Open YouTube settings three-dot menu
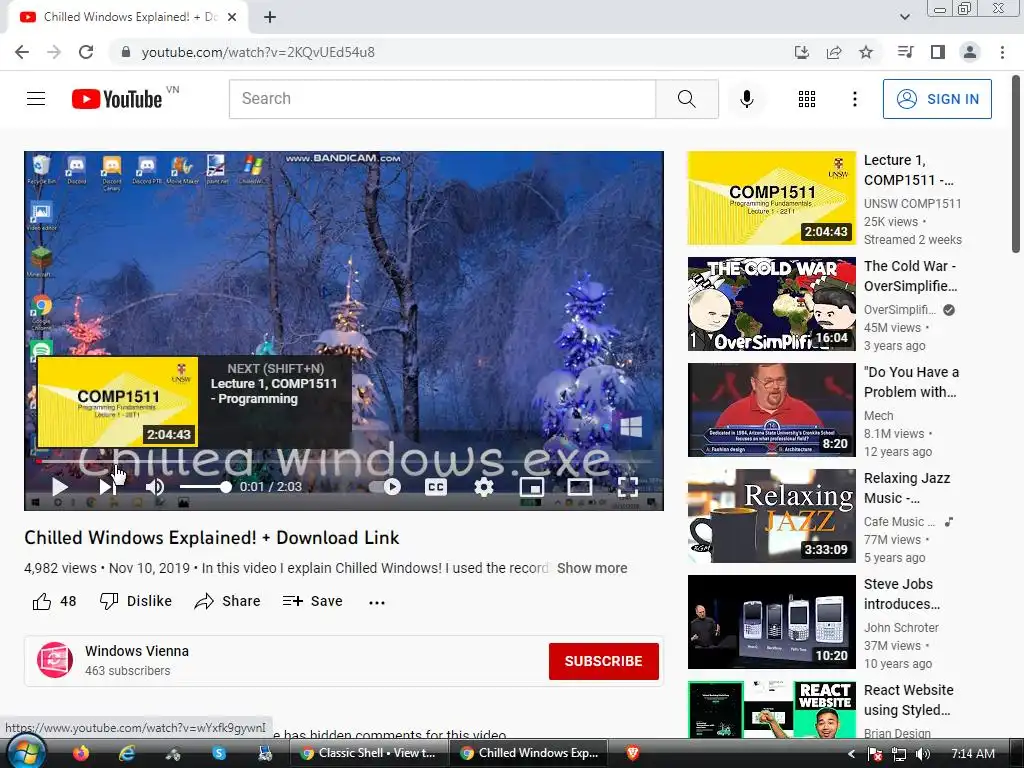The image size is (1024, 768). pyautogui.click(x=854, y=99)
